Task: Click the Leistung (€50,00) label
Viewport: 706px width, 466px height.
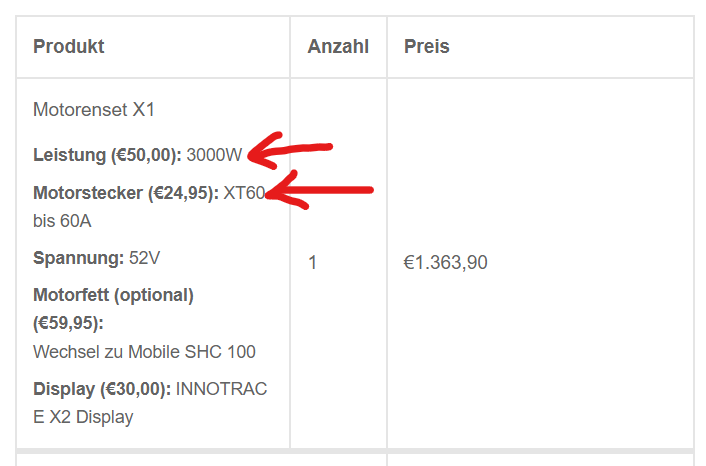Action: click(x=107, y=155)
